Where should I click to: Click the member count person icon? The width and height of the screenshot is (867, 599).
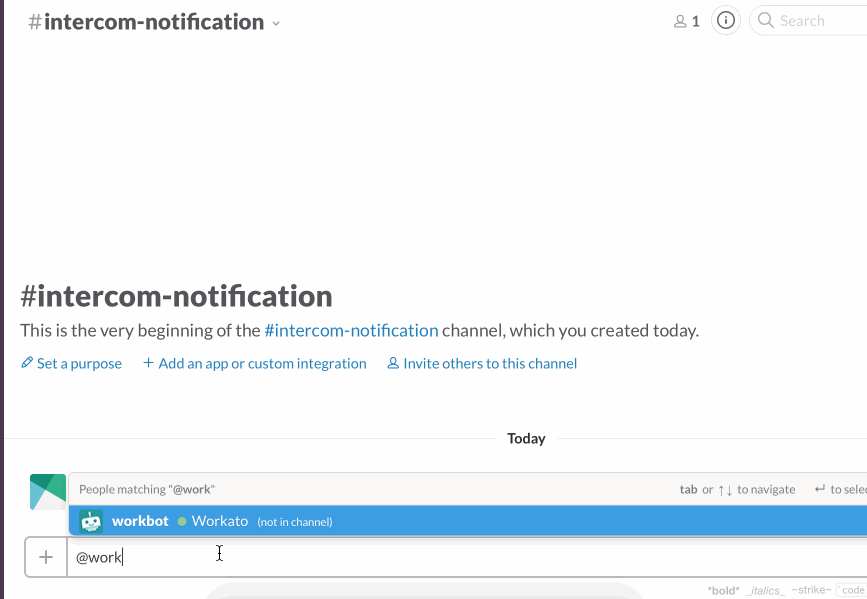pos(680,21)
